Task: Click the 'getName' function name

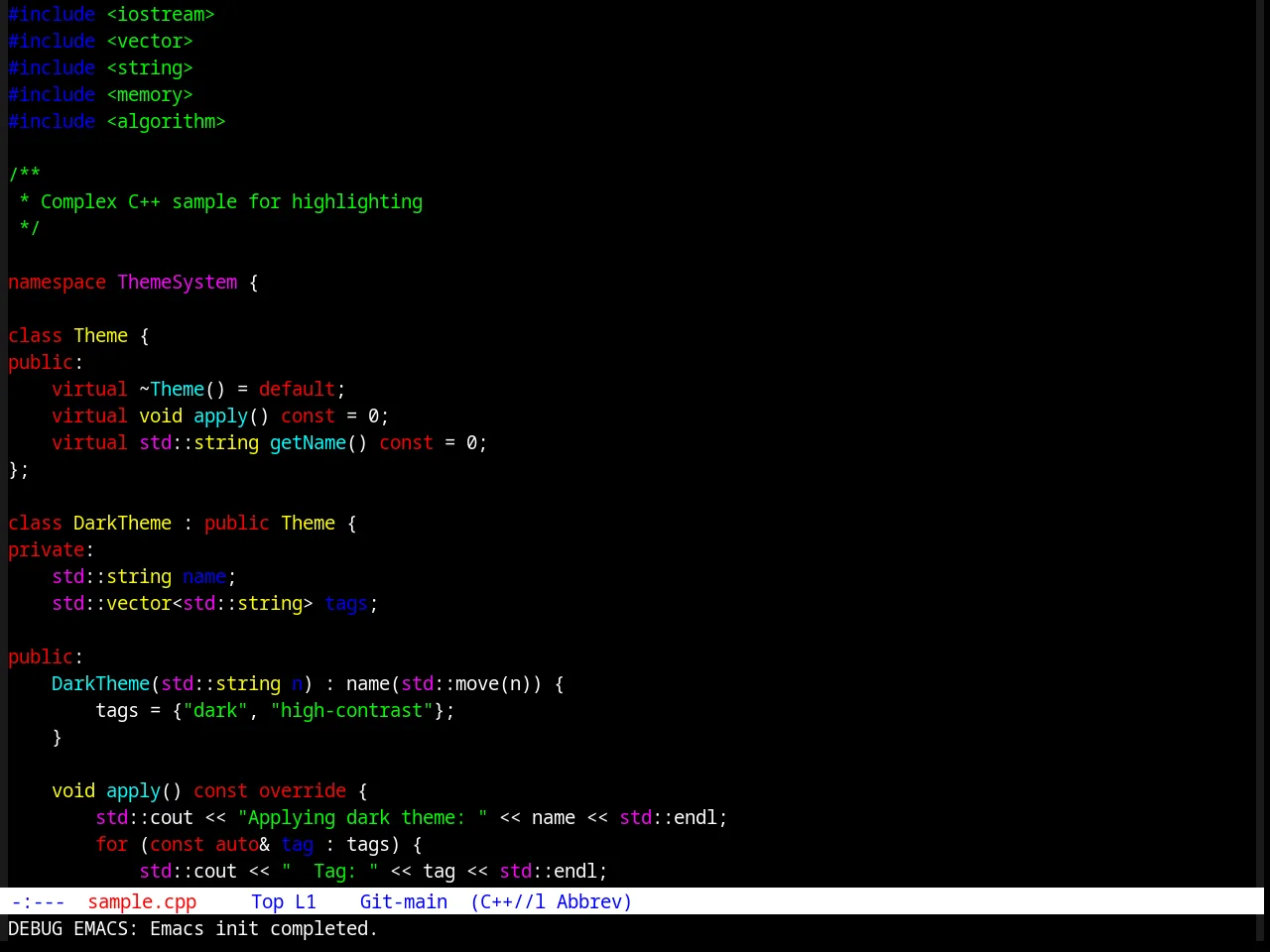Action: click(x=309, y=442)
